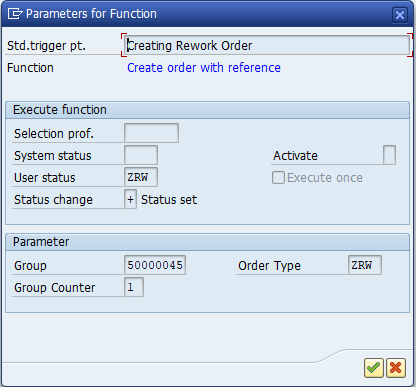Click the Create order with reference text
This screenshot has height=387, width=416.
pos(204,68)
